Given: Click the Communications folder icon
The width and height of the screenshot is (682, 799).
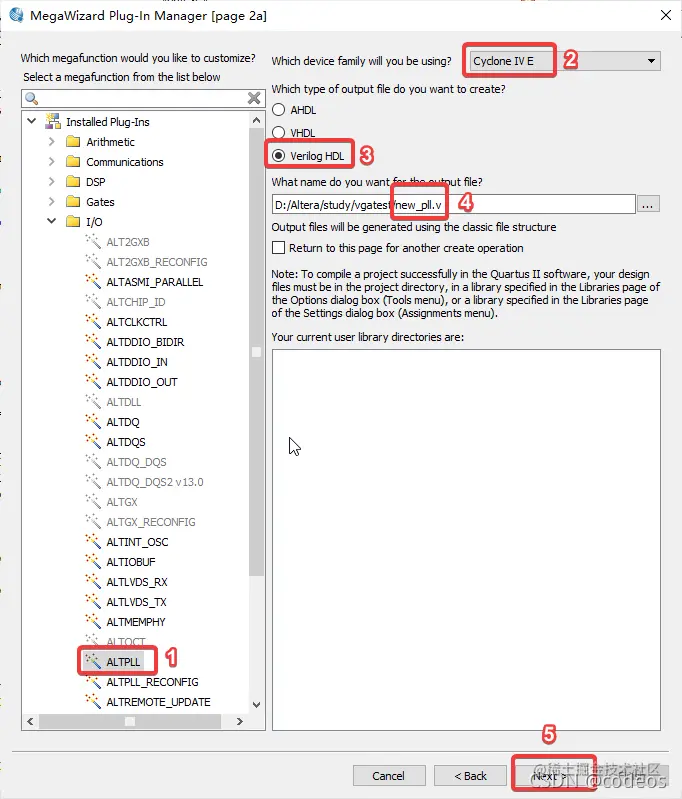Looking at the screenshot, I should 73,162.
